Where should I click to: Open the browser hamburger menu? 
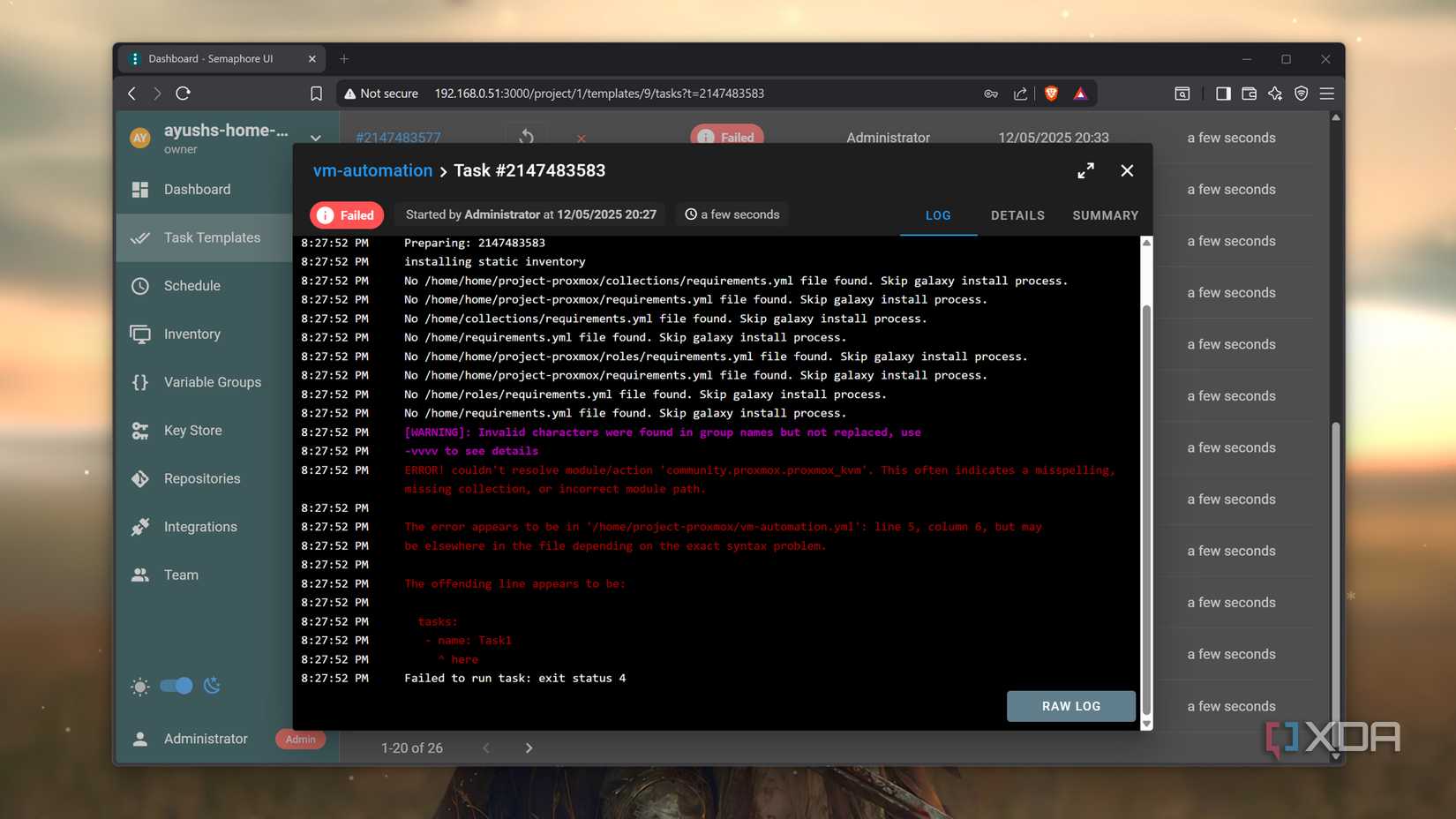pyautogui.click(x=1327, y=93)
